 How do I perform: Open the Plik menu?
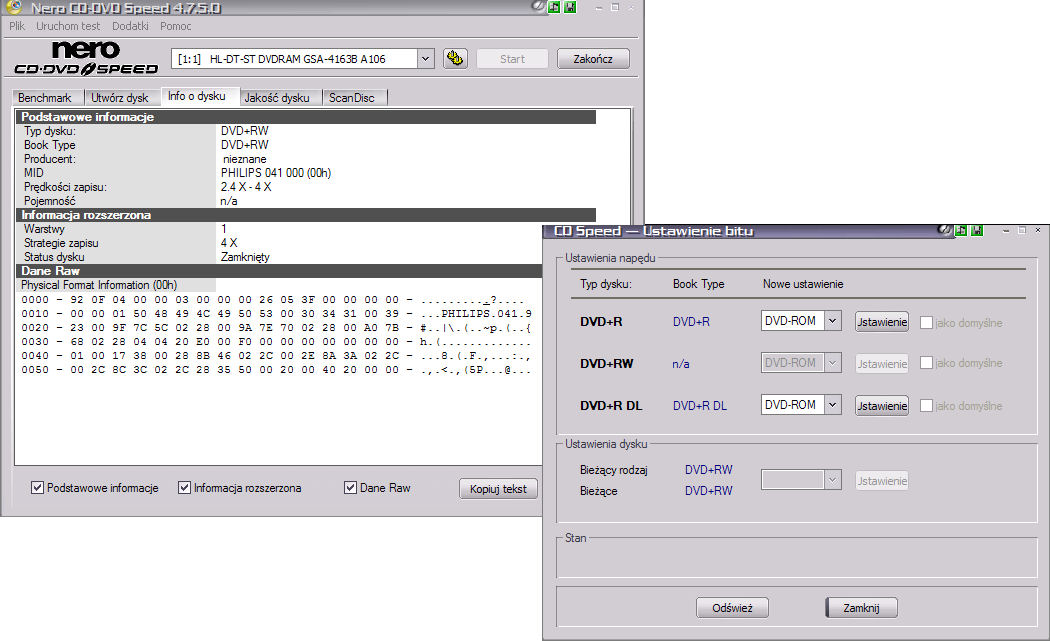pos(17,26)
